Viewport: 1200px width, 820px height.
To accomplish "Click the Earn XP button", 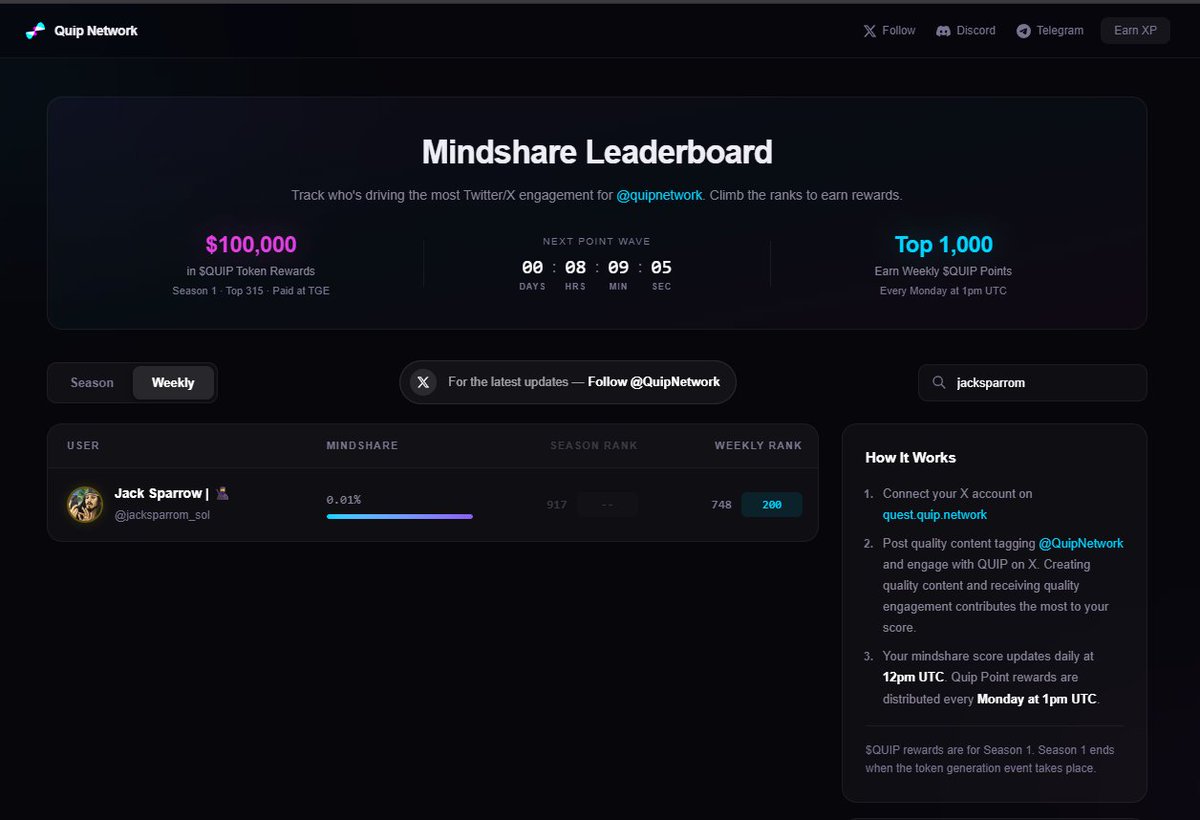I will (1134, 30).
